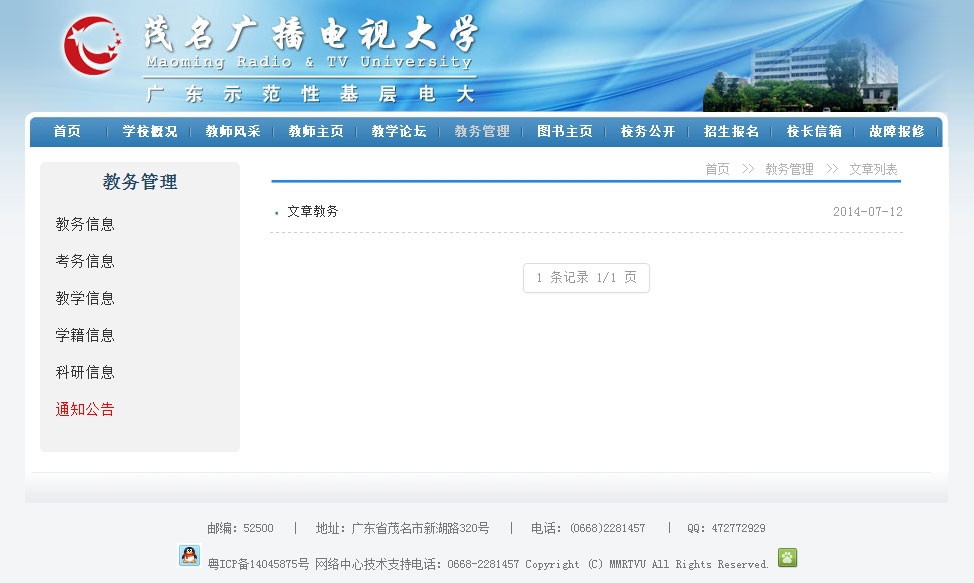Viewport: 974px width, 583px height.
Task: Open the QQ penguin icon in footer
Action: pos(189,555)
